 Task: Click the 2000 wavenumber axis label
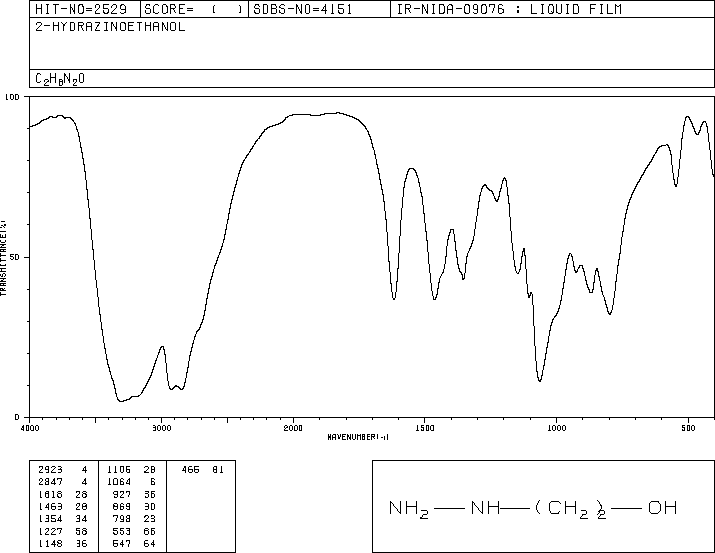pos(293,428)
